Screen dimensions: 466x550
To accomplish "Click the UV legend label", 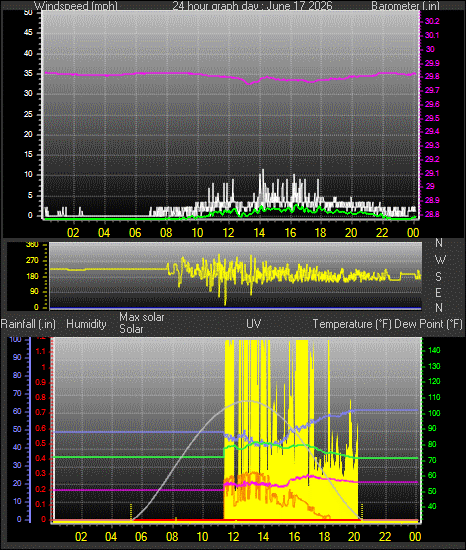I will [x=254, y=323].
